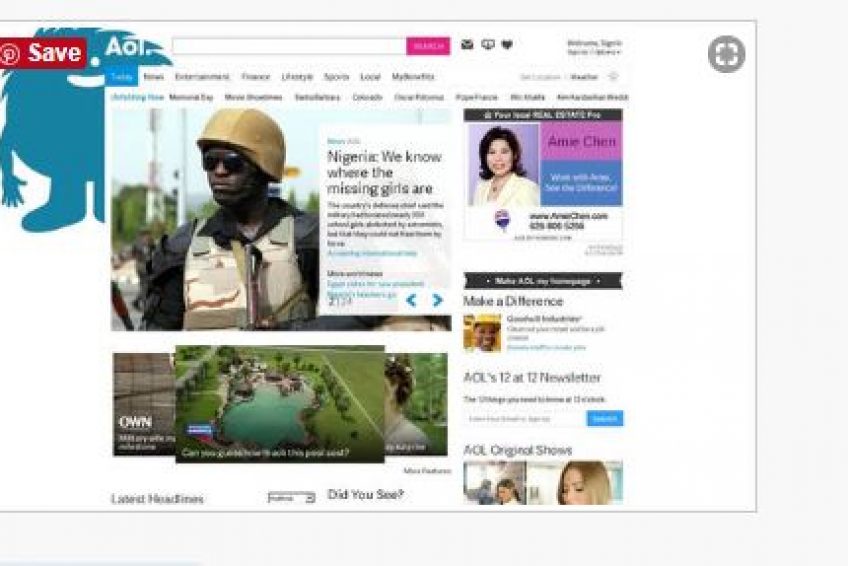
Task: Click into the AOL search field
Action: click(288, 46)
